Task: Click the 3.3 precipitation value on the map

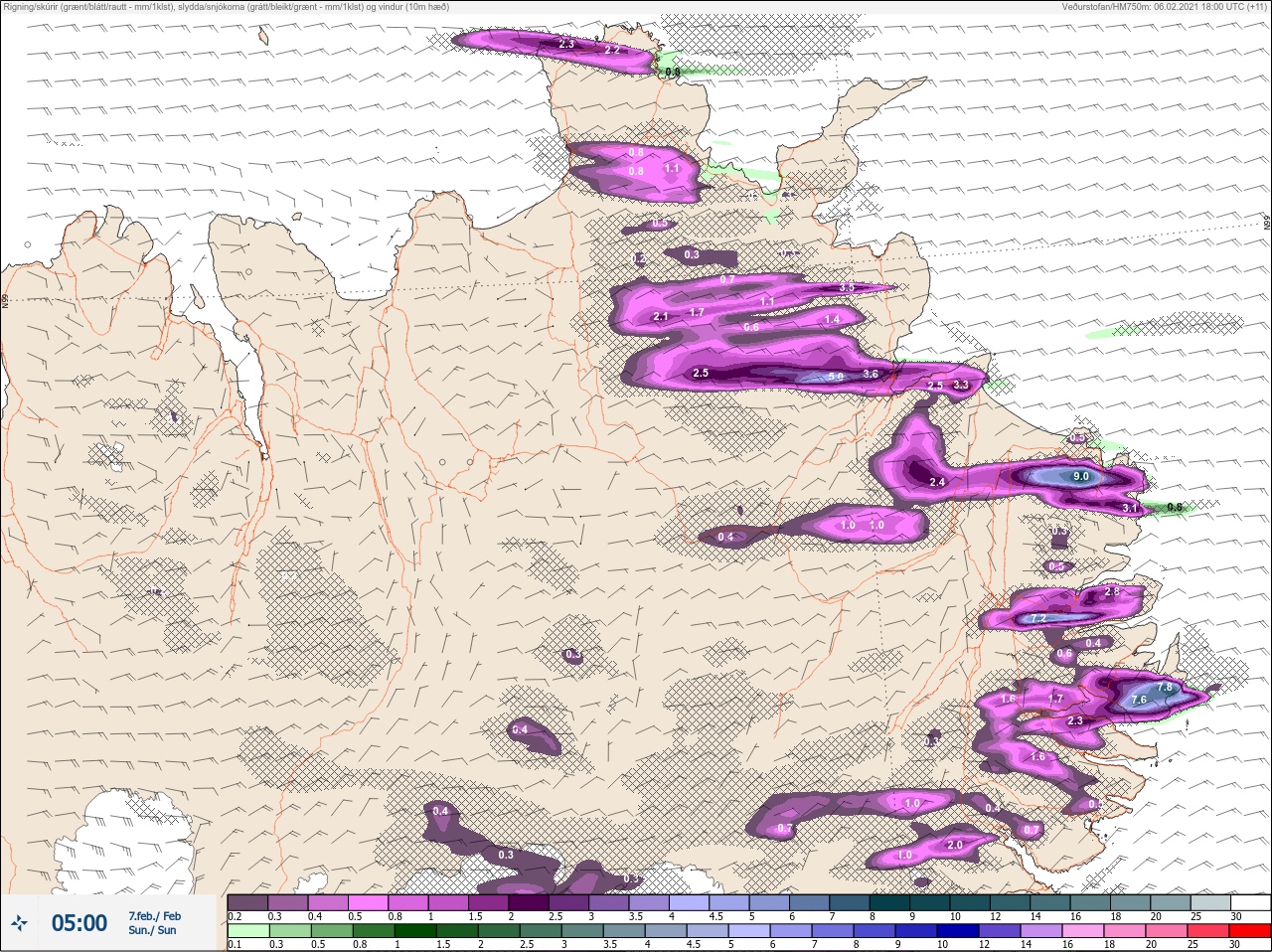Action: [x=960, y=385]
